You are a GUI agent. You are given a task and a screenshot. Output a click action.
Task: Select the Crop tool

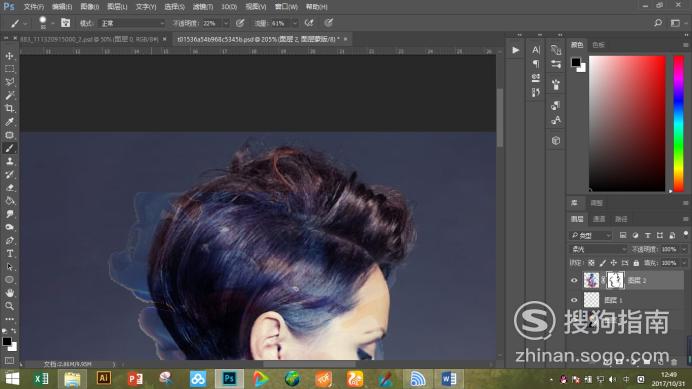[9, 109]
